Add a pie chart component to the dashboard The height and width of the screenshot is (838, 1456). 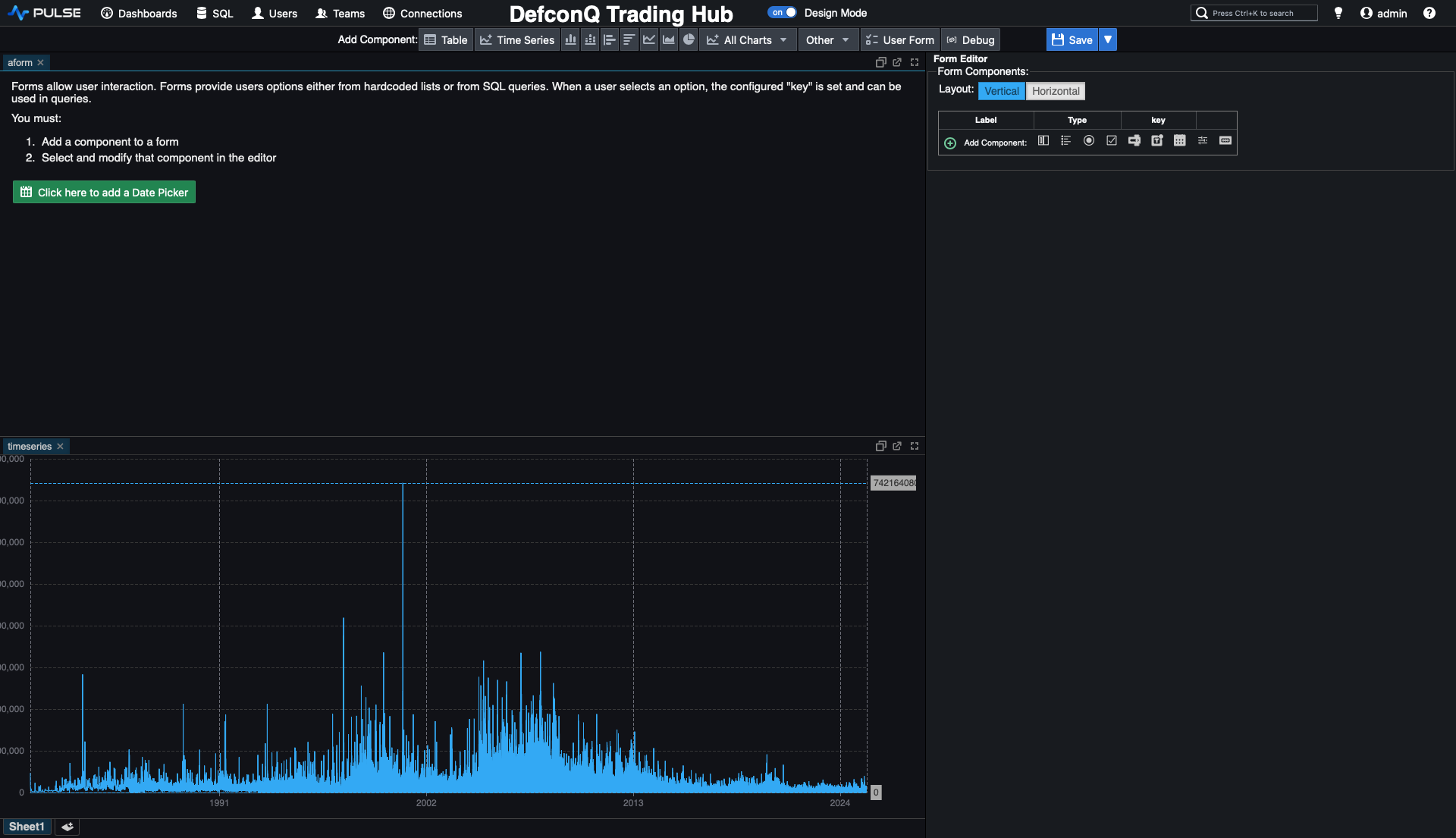point(688,39)
